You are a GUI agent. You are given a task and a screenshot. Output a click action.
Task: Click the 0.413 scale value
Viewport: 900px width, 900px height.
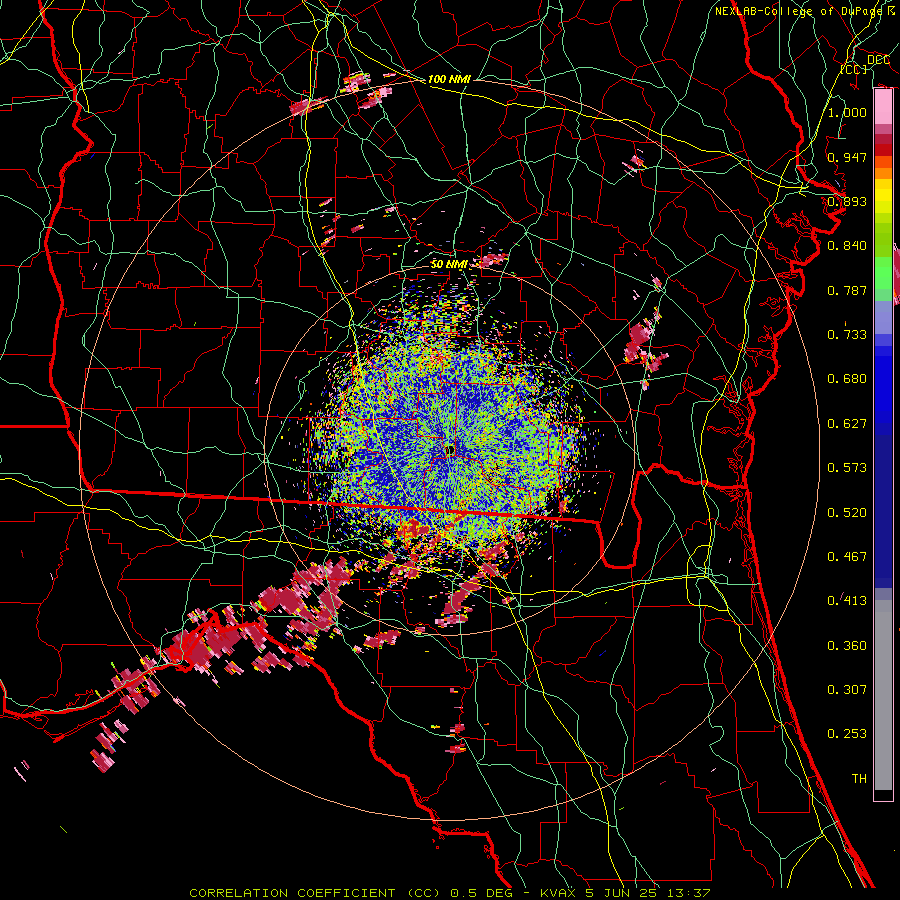847,601
